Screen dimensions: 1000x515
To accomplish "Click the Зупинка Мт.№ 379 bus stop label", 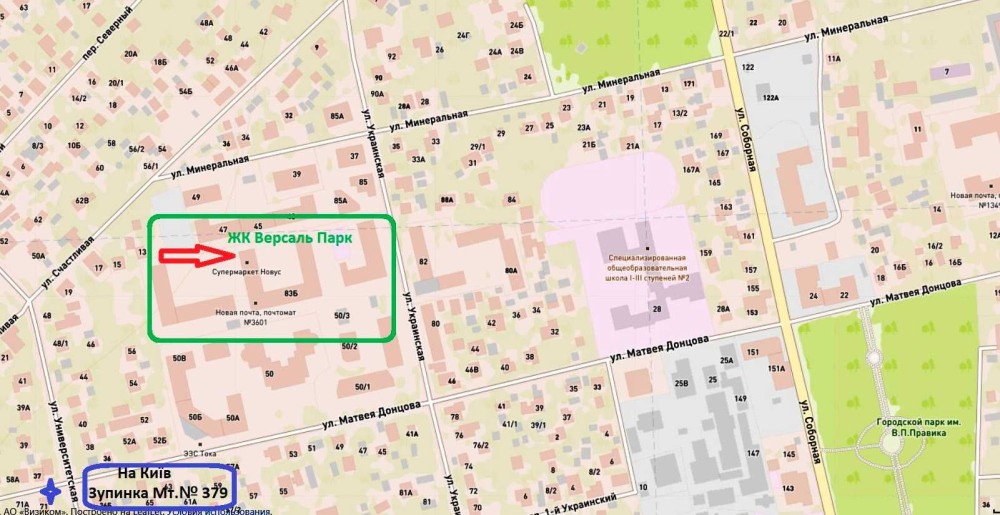I will (x=158, y=493).
